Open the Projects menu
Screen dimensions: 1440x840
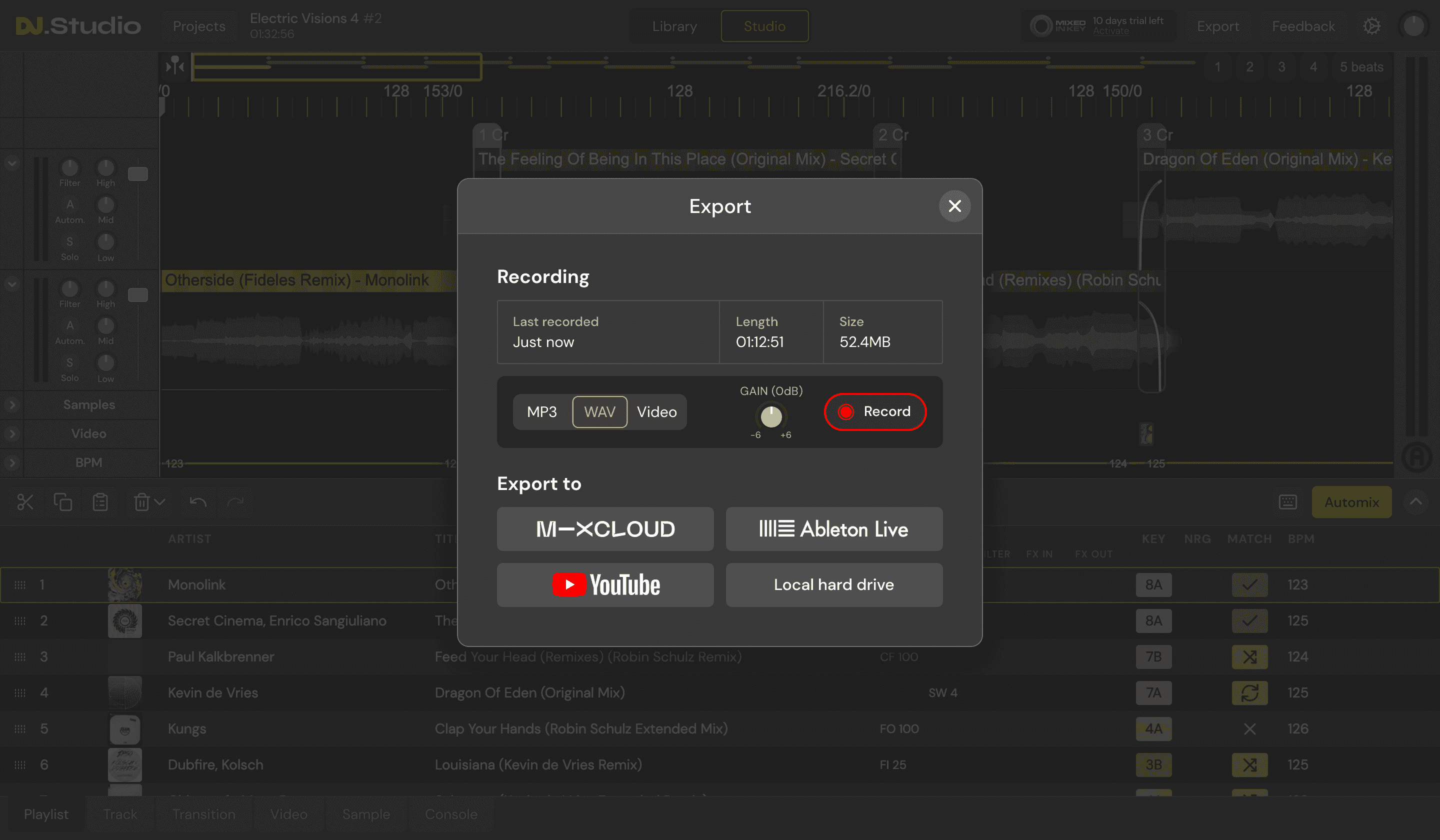click(199, 26)
